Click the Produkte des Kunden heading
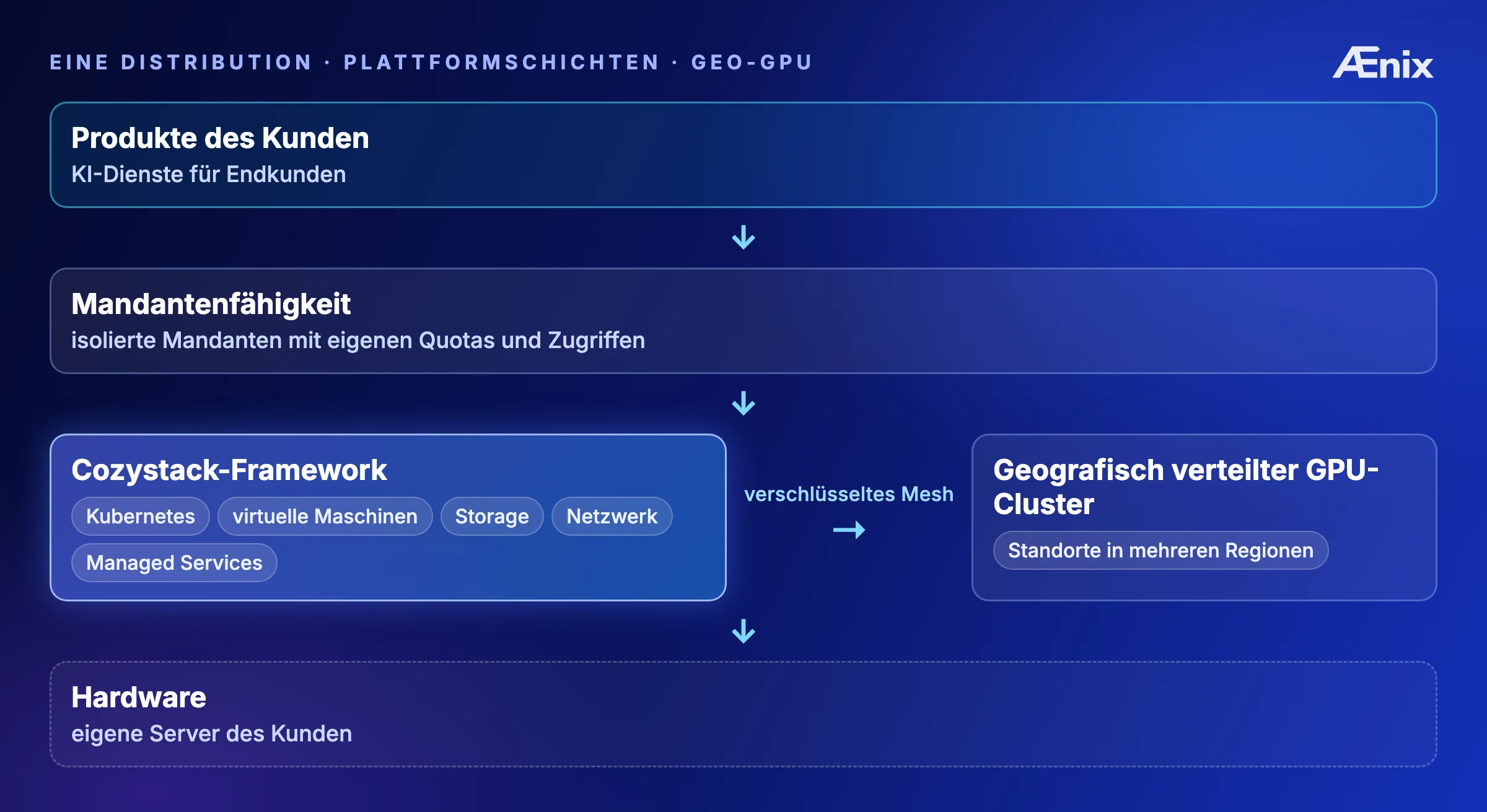This screenshot has width=1487, height=812. coord(220,138)
